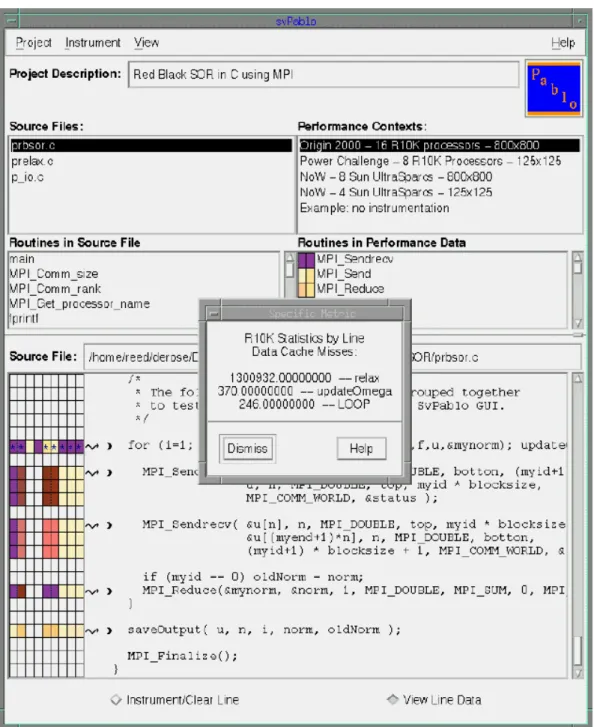This screenshot has width=594, height=727.
Task: Open the Instrument menu
Action: click(x=93, y=43)
